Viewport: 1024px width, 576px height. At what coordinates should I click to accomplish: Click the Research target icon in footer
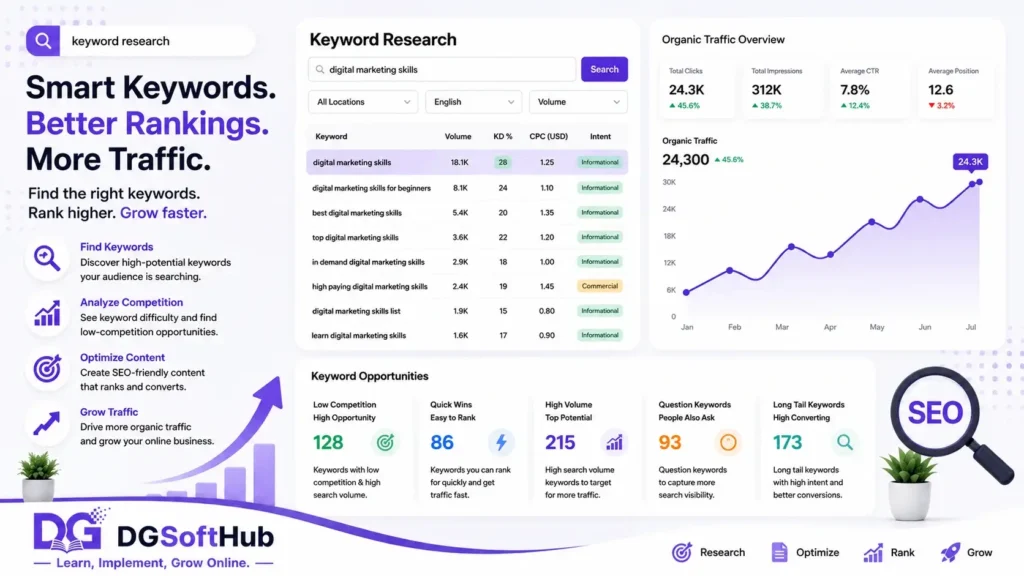coord(682,552)
